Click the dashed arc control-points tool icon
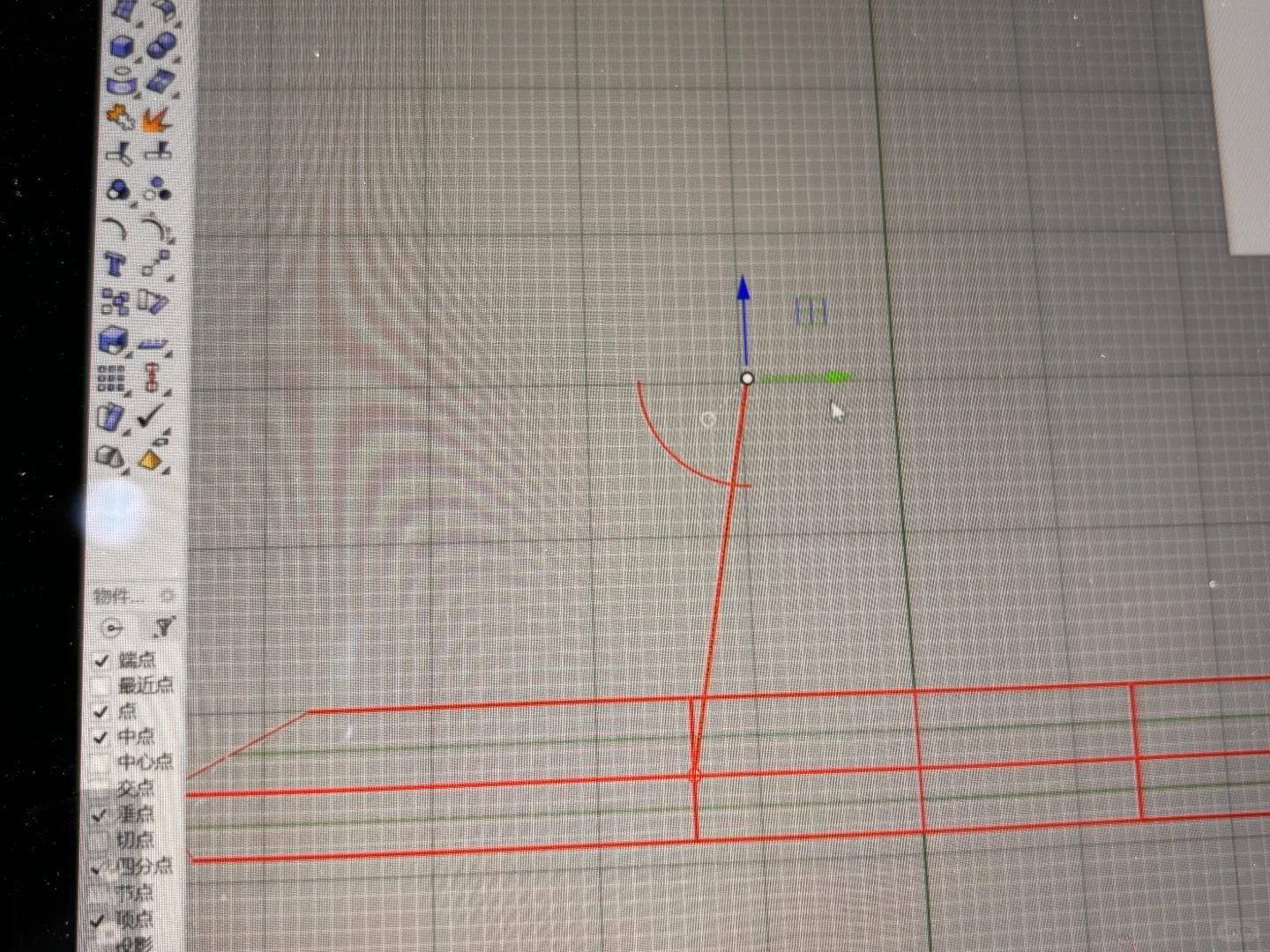This screenshot has height=952, width=1270. click(x=156, y=228)
